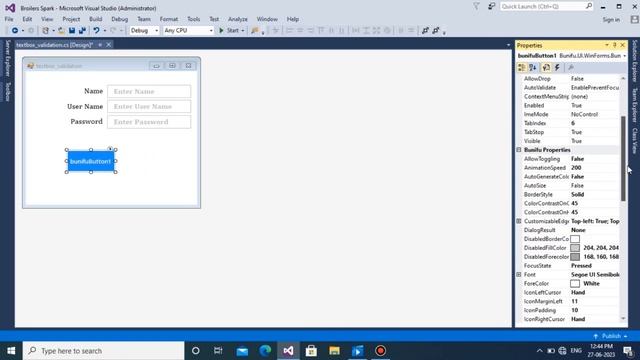Click the notifications filter flag icon

point(476,7)
